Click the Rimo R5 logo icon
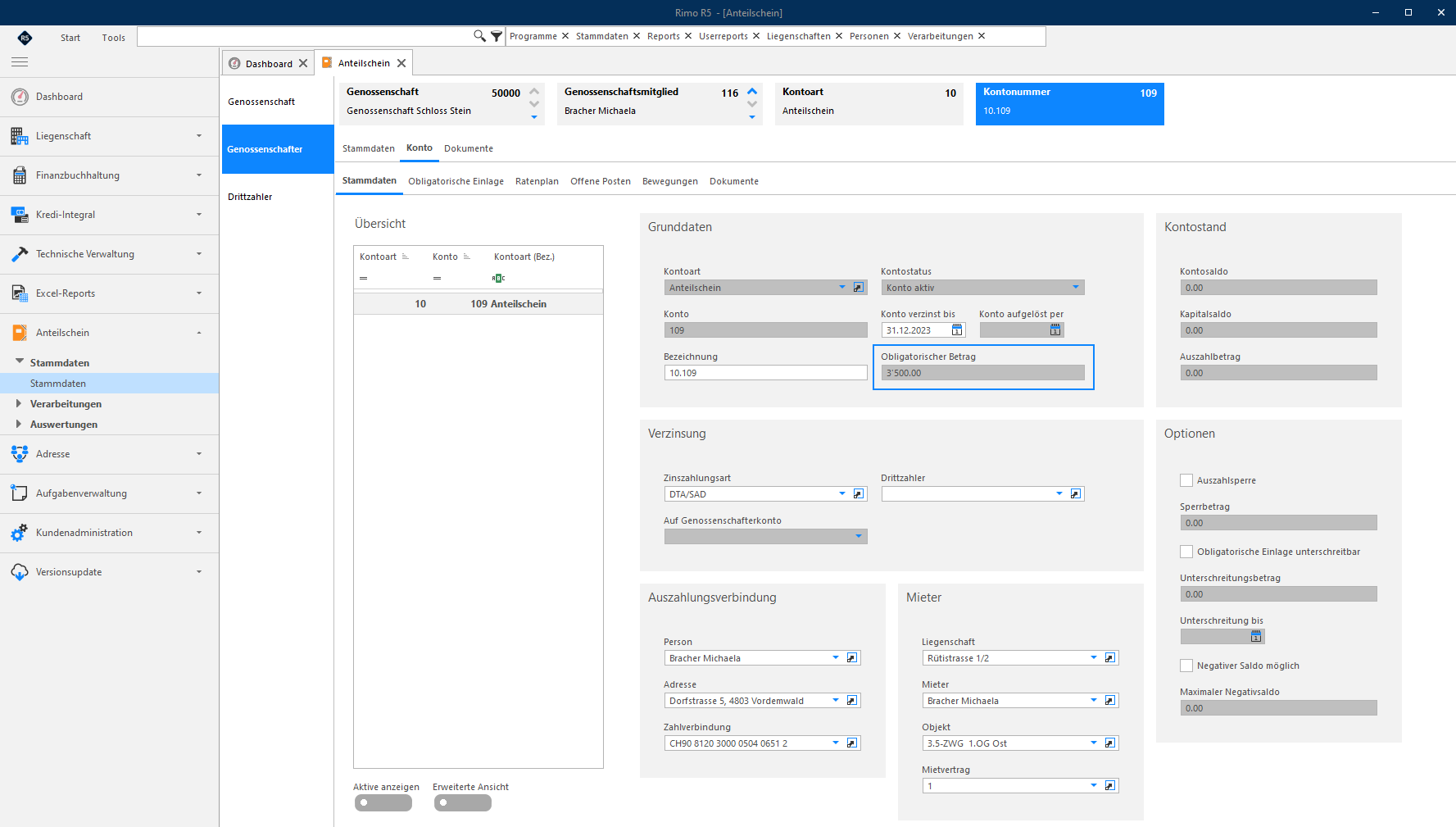This screenshot has width=1456, height=827. (x=25, y=38)
